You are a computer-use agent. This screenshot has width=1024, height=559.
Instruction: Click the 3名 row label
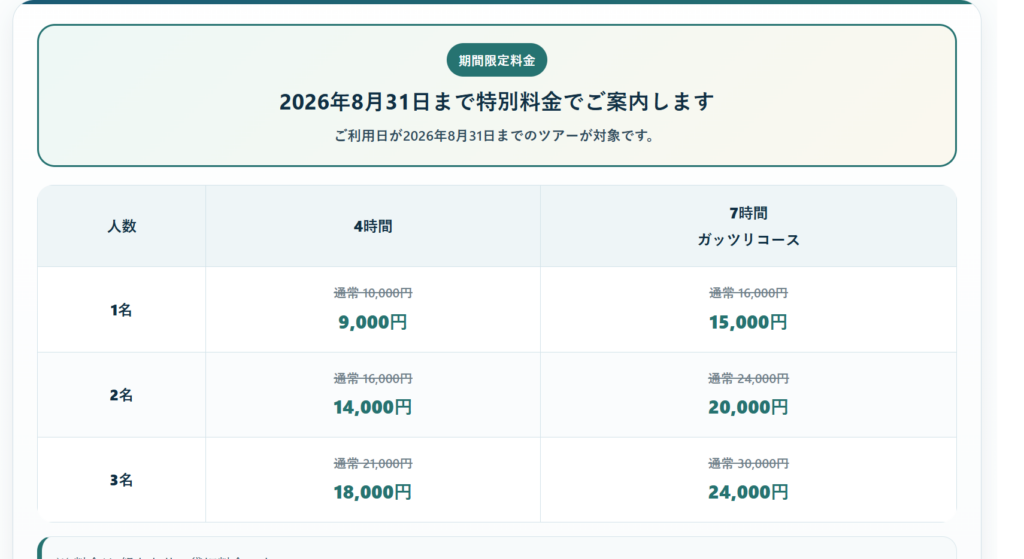[121, 480]
